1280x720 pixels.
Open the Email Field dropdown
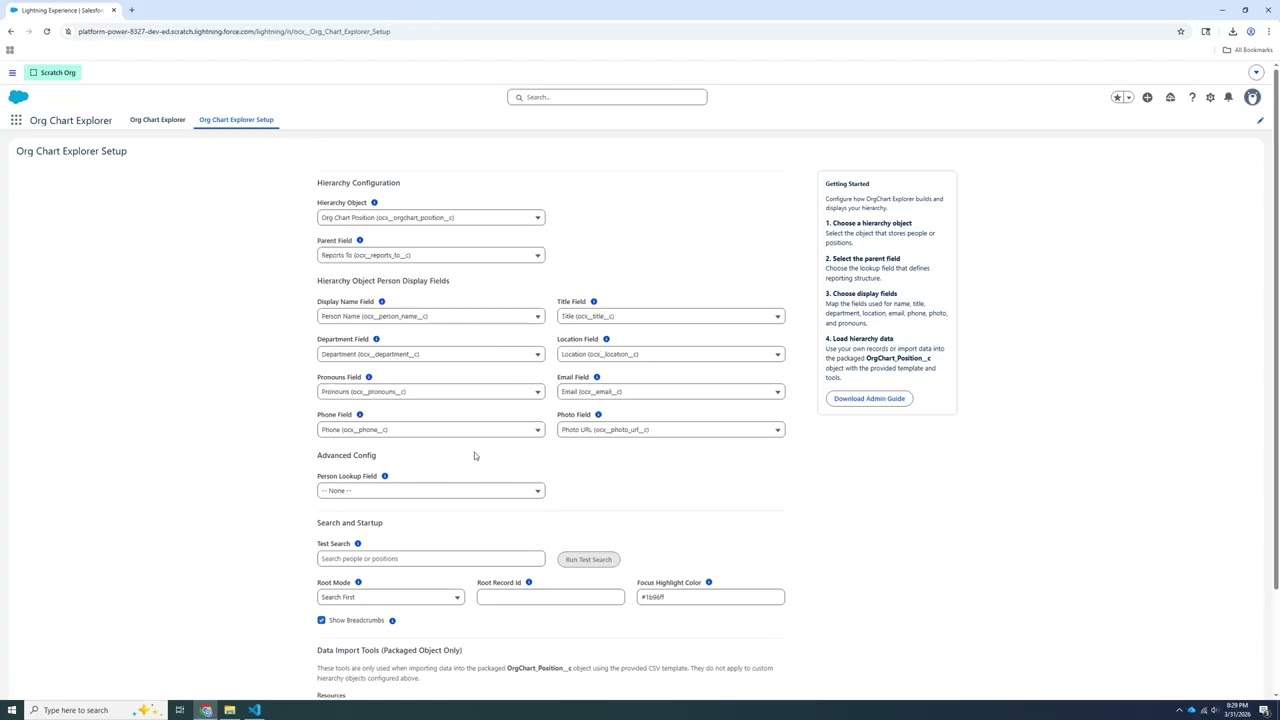[671, 392]
